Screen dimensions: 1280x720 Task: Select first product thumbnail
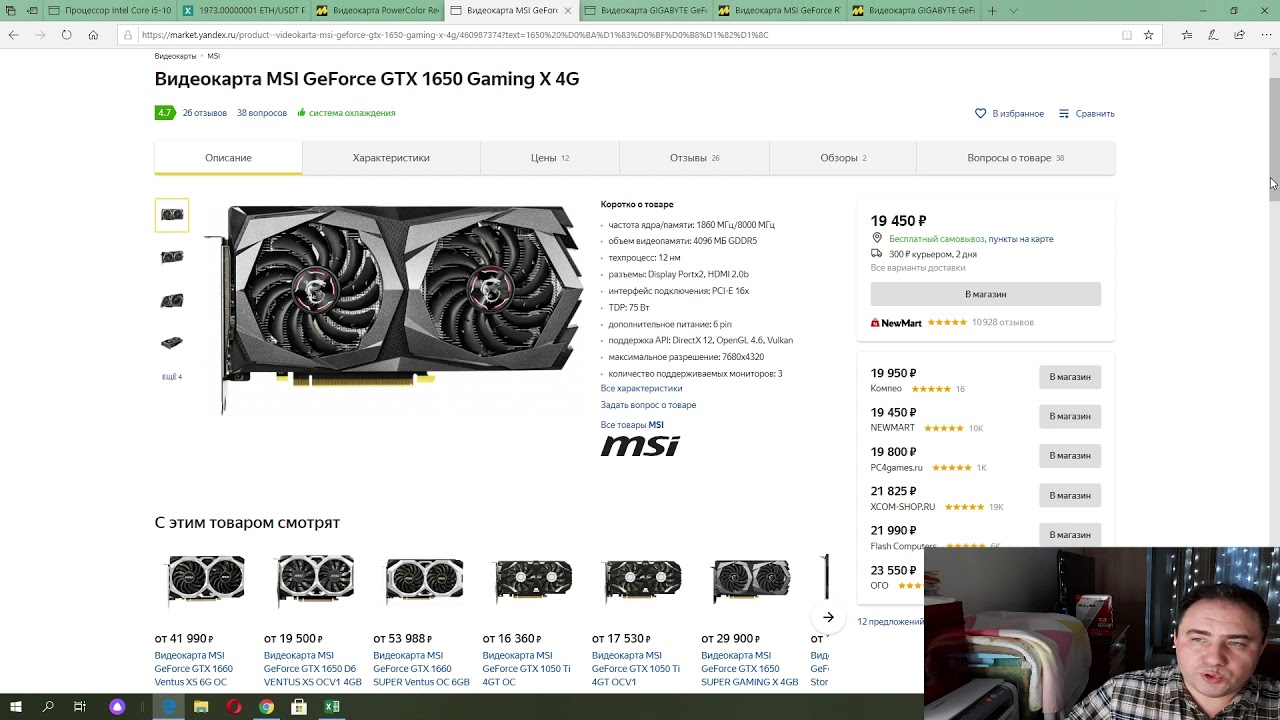click(x=172, y=215)
